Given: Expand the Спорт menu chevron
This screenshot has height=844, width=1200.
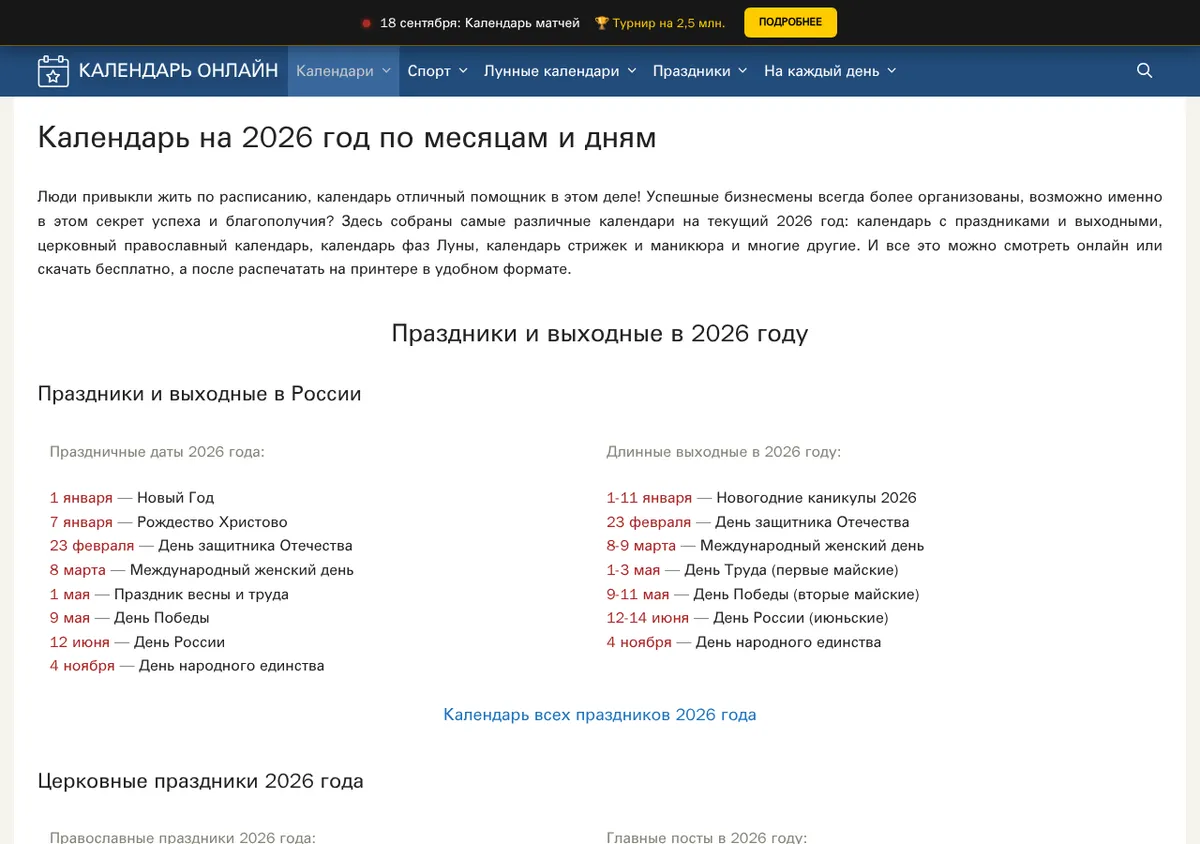Looking at the screenshot, I should (x=462, y=71).
